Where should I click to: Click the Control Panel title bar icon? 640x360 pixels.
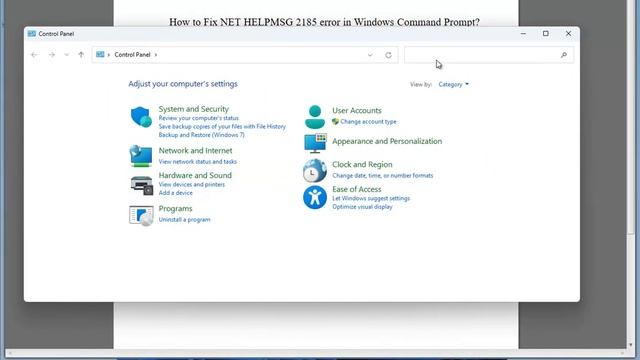click(x=32, y=34)
